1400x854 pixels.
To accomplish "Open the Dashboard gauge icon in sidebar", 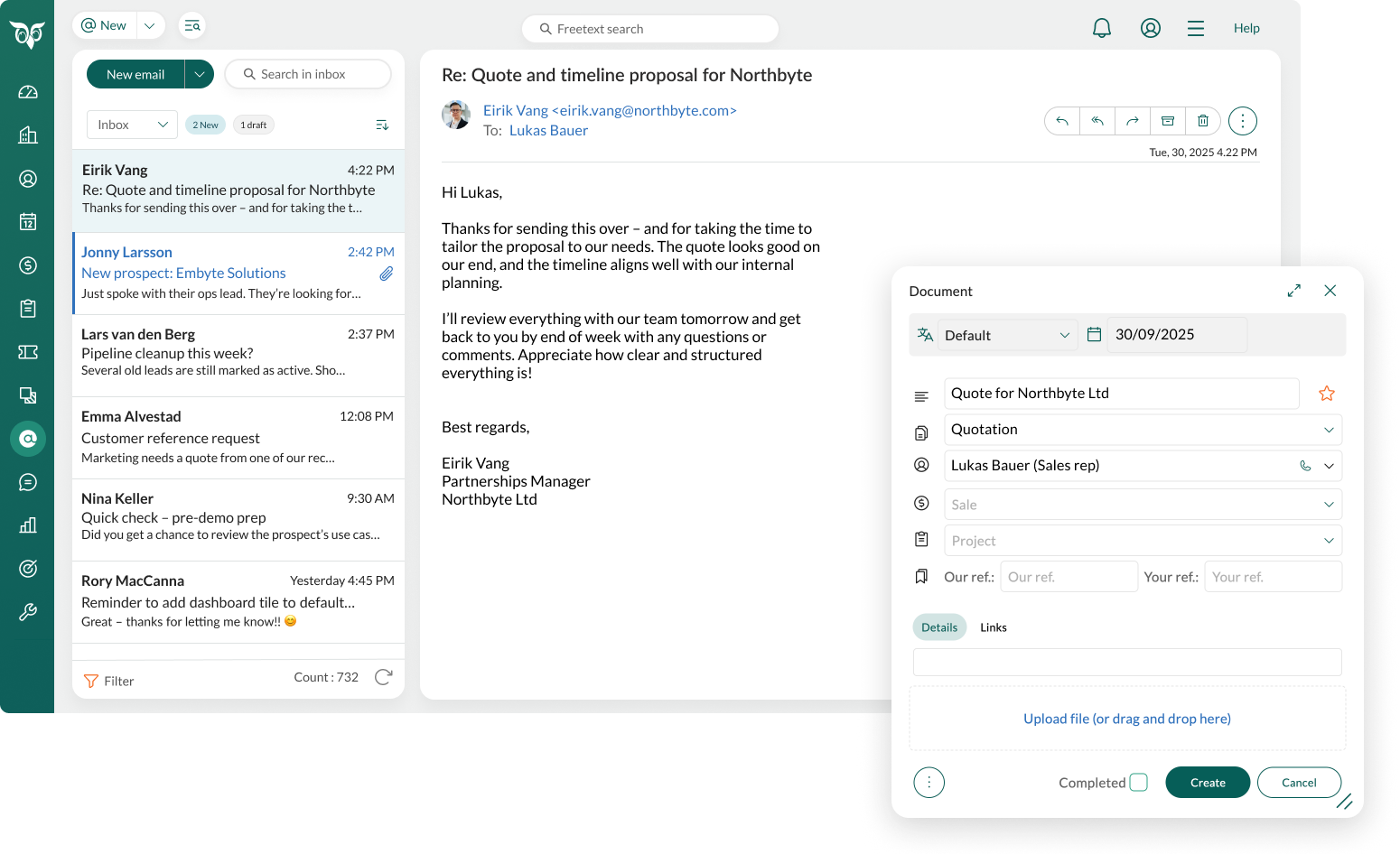I will 28,92.
